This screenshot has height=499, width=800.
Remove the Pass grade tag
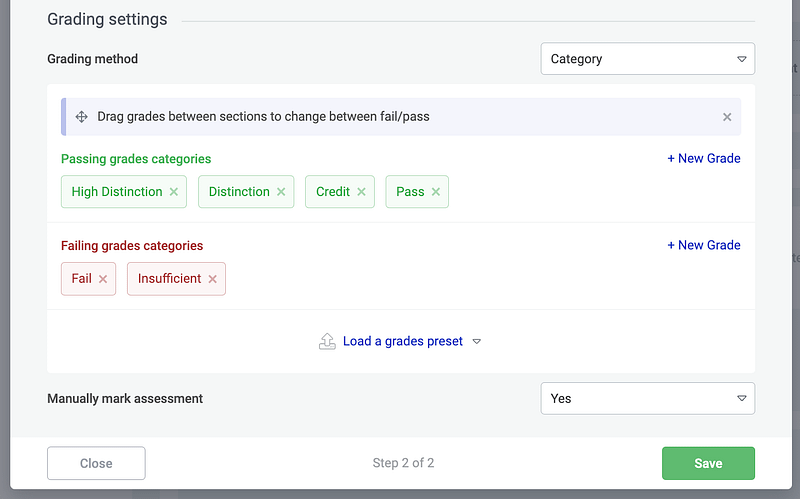click(x=436, y=192)
